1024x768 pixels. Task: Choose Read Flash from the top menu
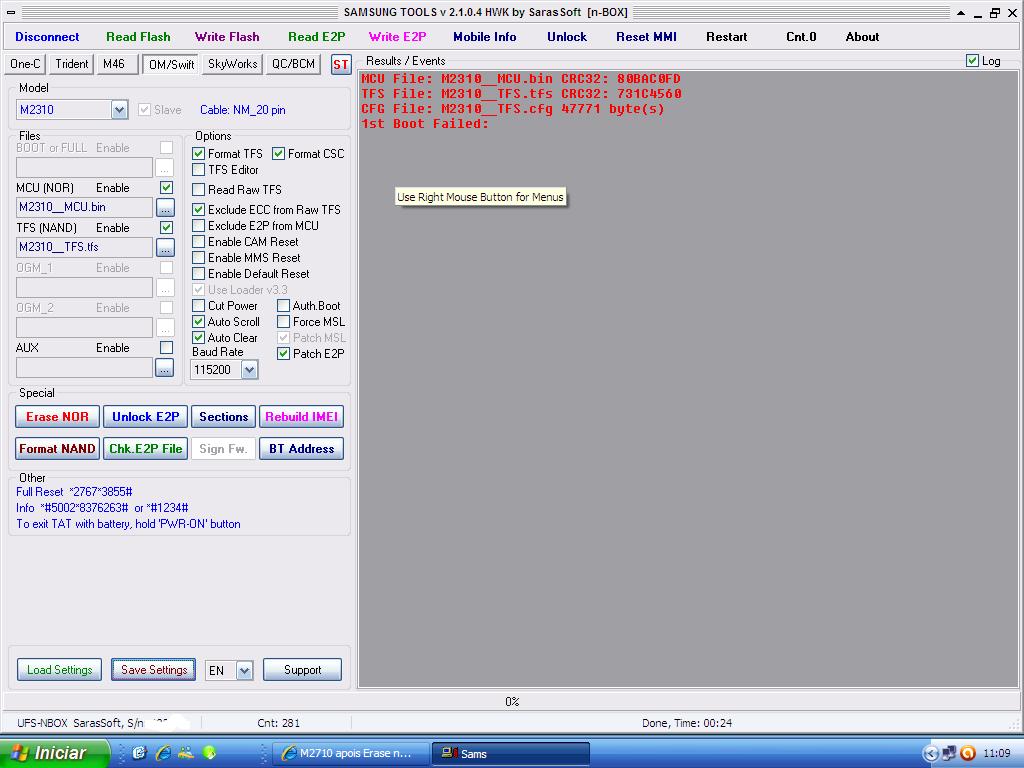pos(138,37)
